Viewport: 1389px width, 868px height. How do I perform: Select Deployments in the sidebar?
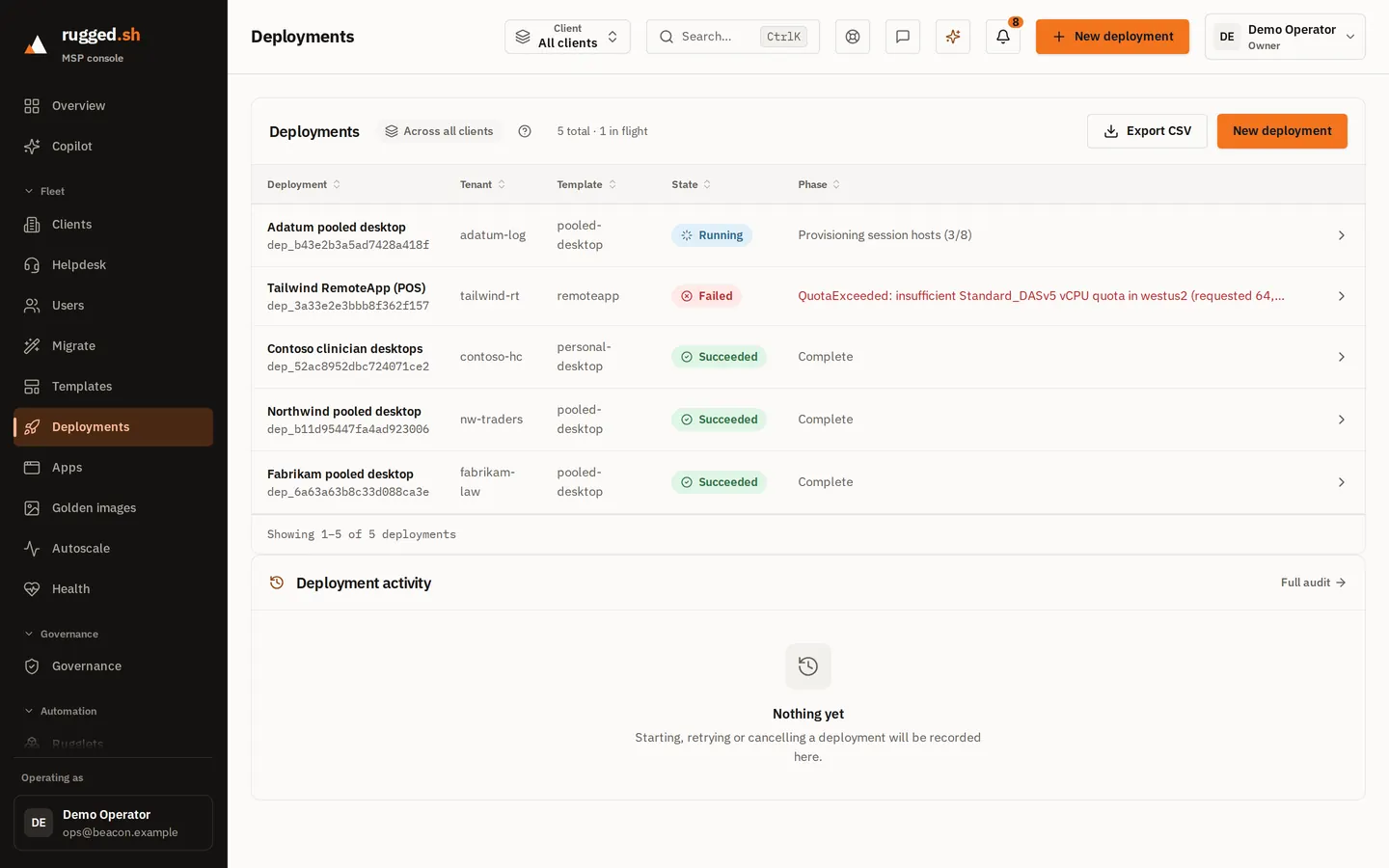click(x=113, y=427)
